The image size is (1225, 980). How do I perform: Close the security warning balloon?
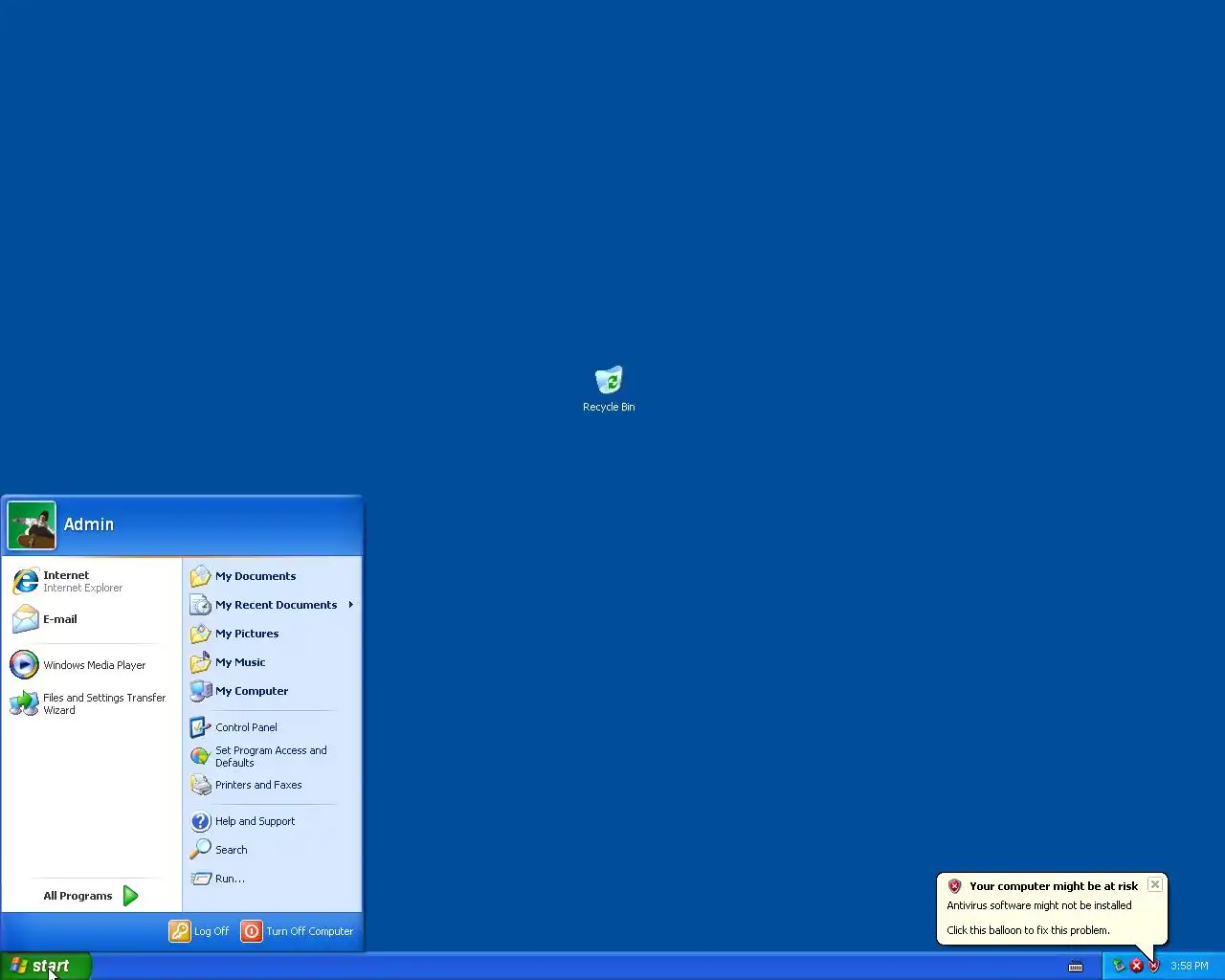(1155, 884)
